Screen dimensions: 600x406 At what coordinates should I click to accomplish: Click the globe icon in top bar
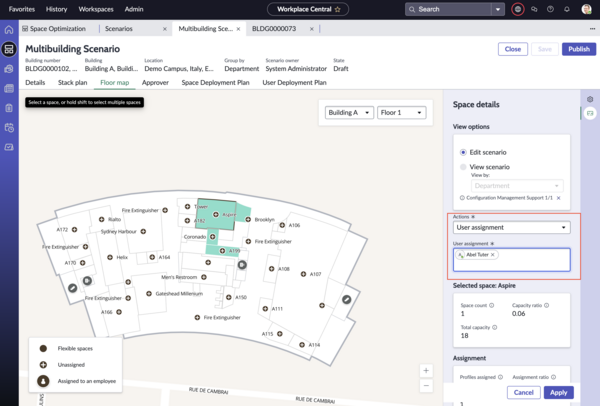(518, 9)
